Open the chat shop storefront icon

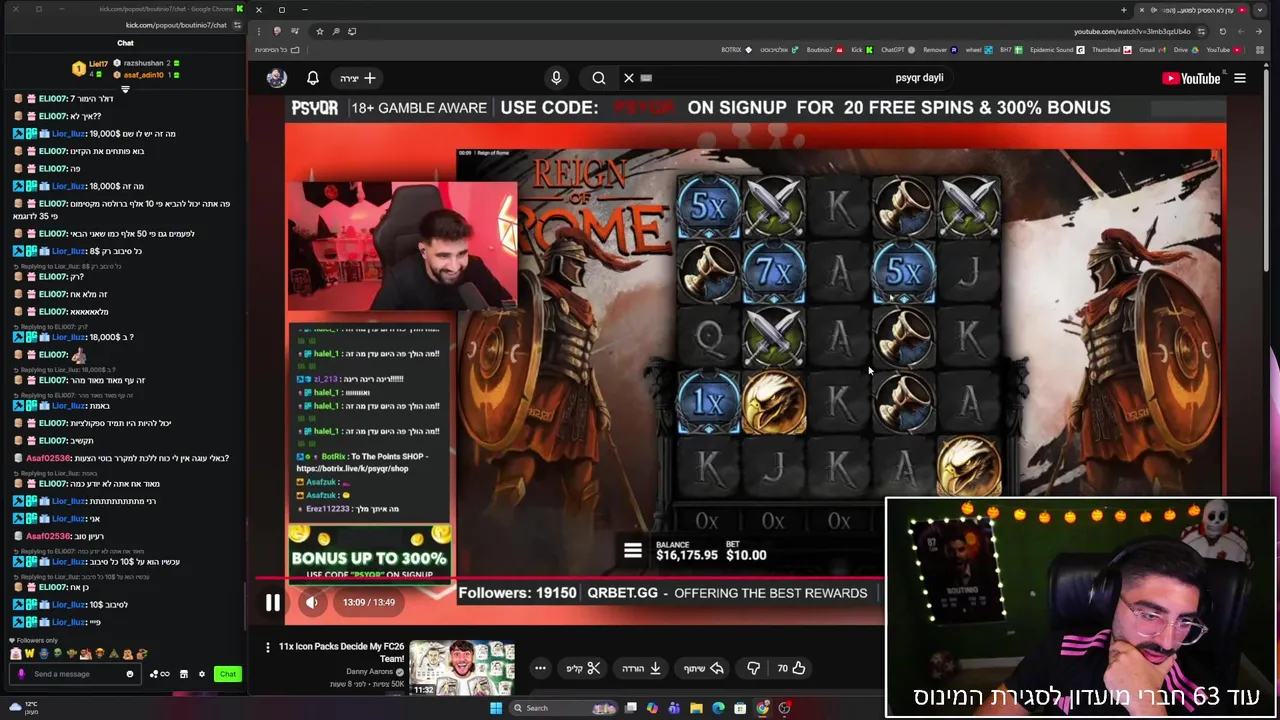click(184, 674)
